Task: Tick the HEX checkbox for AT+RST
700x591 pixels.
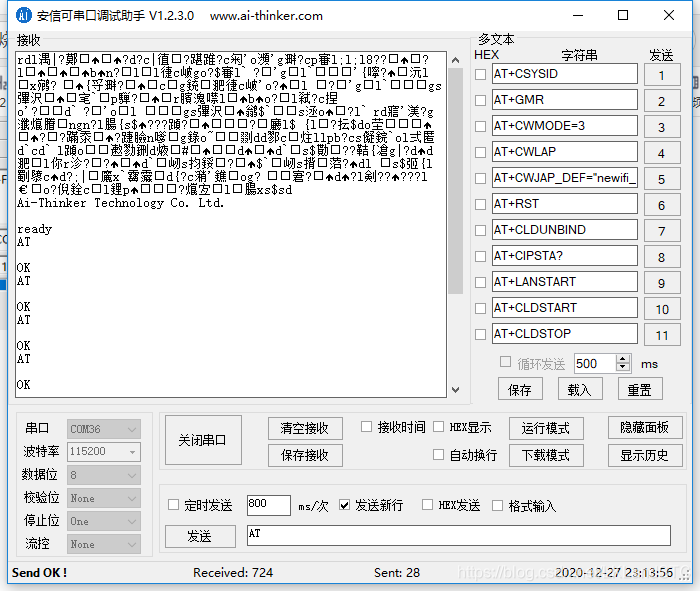Action: click(480, 204)
